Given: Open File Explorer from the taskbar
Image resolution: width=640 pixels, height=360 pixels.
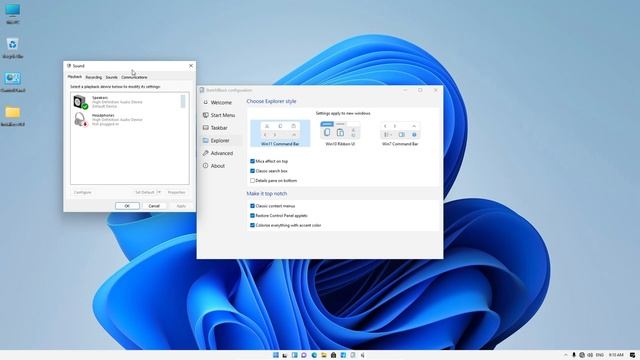Looking at the screenshot, I should 324,355.
